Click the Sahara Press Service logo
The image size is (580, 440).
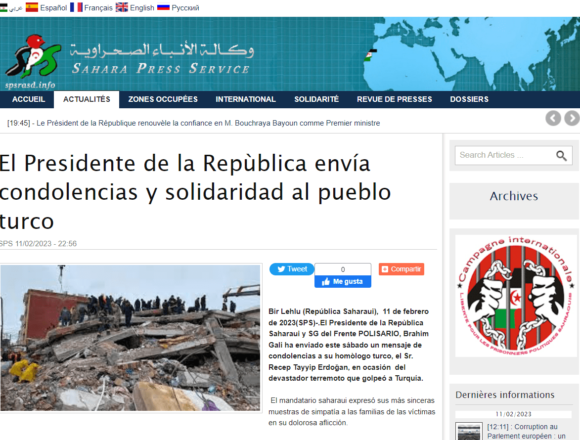(x=33, y=56)
